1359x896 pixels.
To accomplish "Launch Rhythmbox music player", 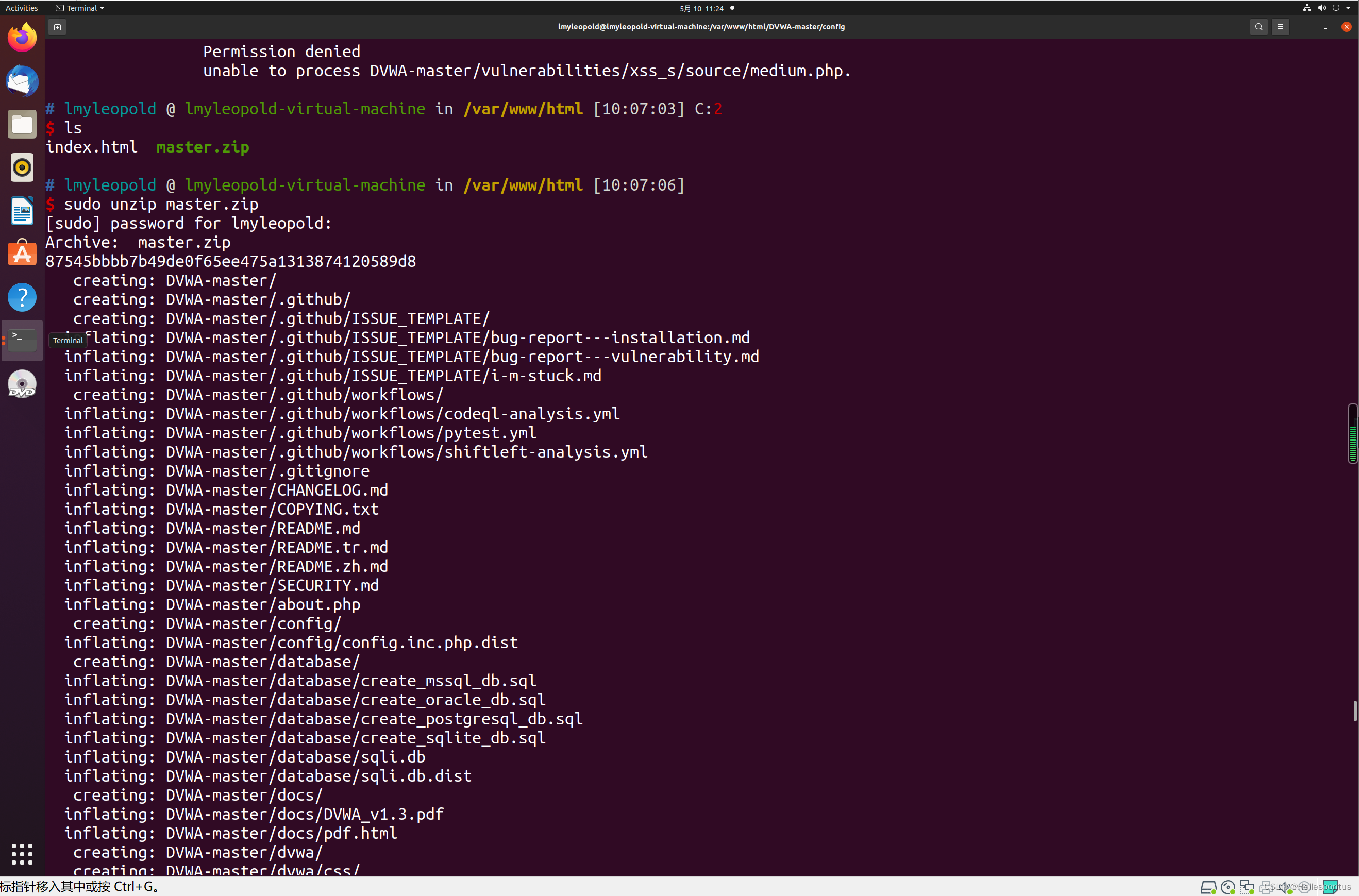I will (22, 167).
